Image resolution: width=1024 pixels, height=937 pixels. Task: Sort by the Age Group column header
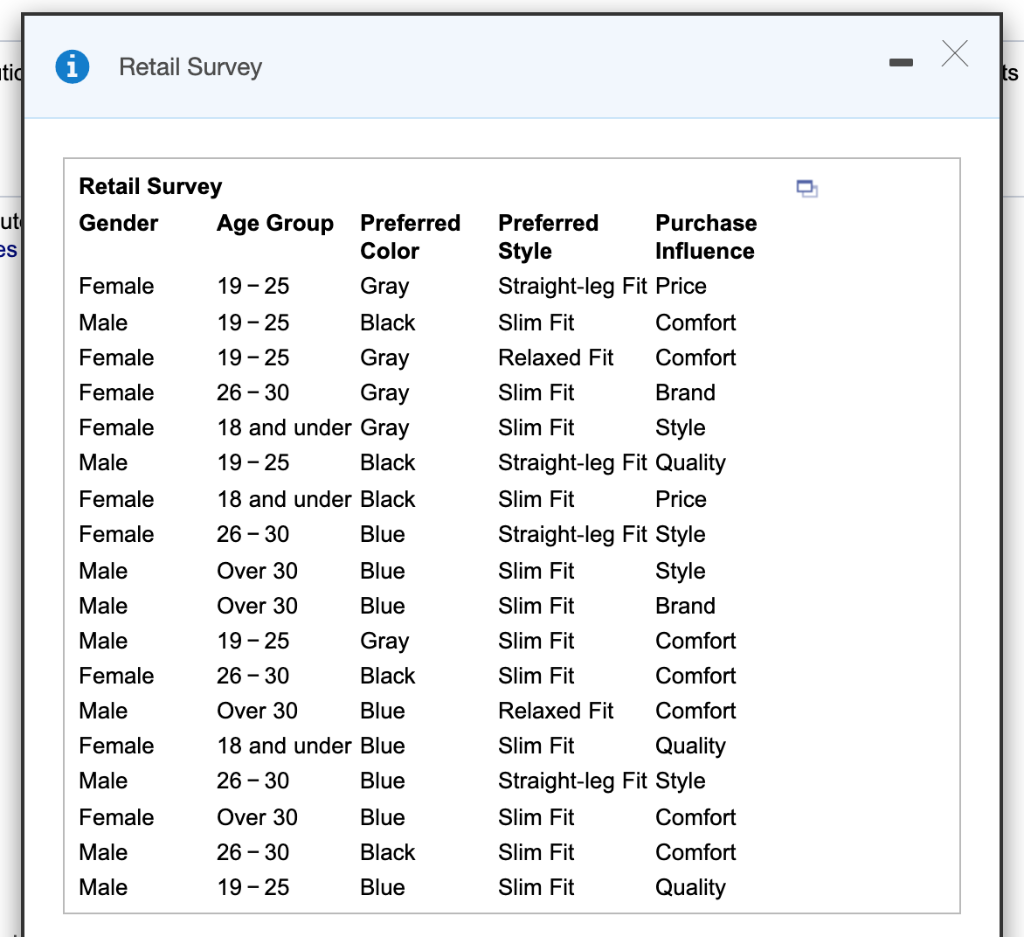point(275,223)
